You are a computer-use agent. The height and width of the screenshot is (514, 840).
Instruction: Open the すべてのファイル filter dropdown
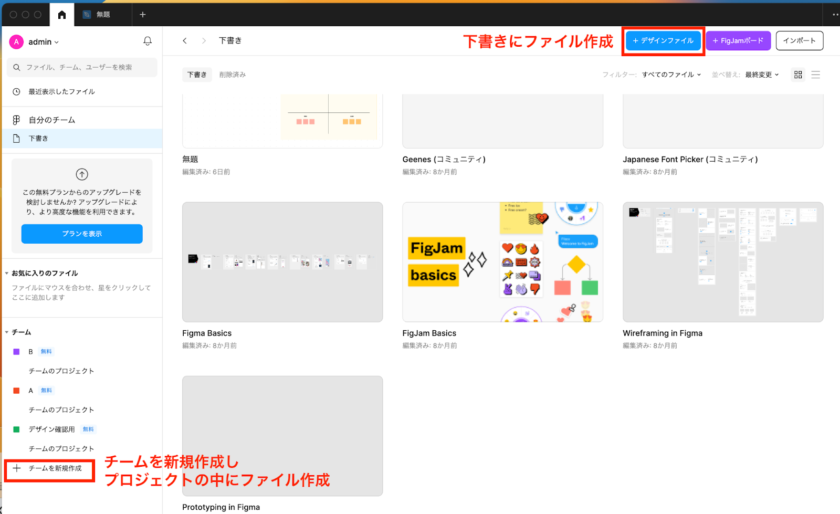coord(671,75)
